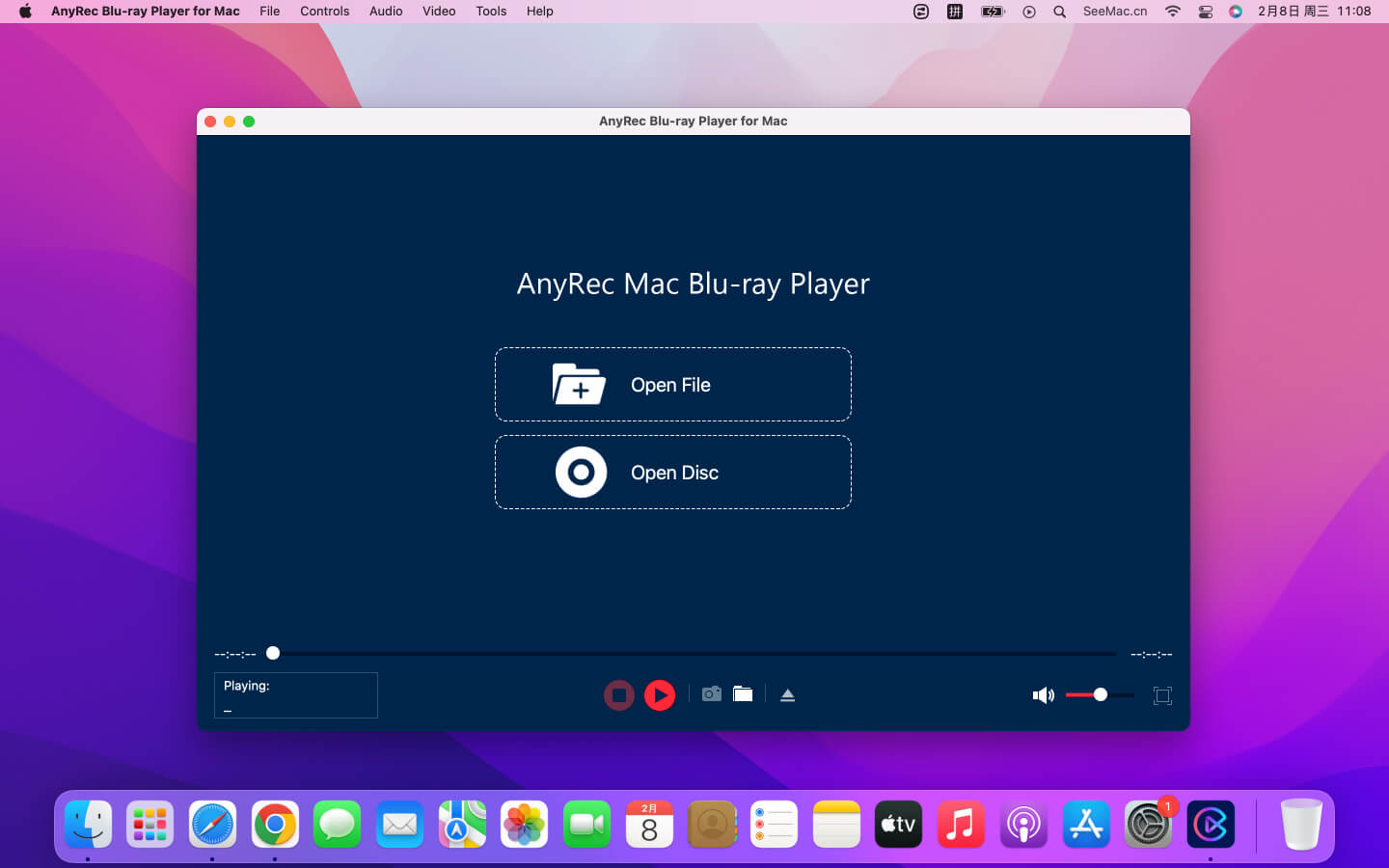The width and height of the screenshot is (1389, 868).
Task: Take a snapshot with the camera icon
Action: (x=712, y=694)
